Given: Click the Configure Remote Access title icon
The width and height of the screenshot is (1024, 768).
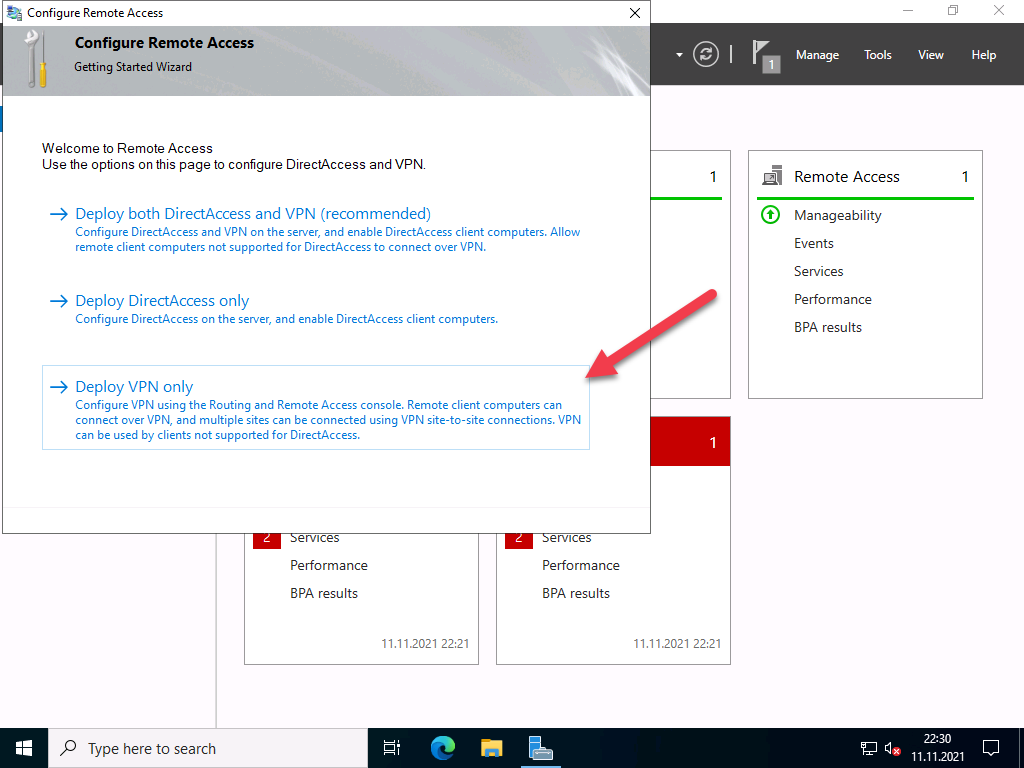Looking at the screenshot, I should click(x=14, y=12).
